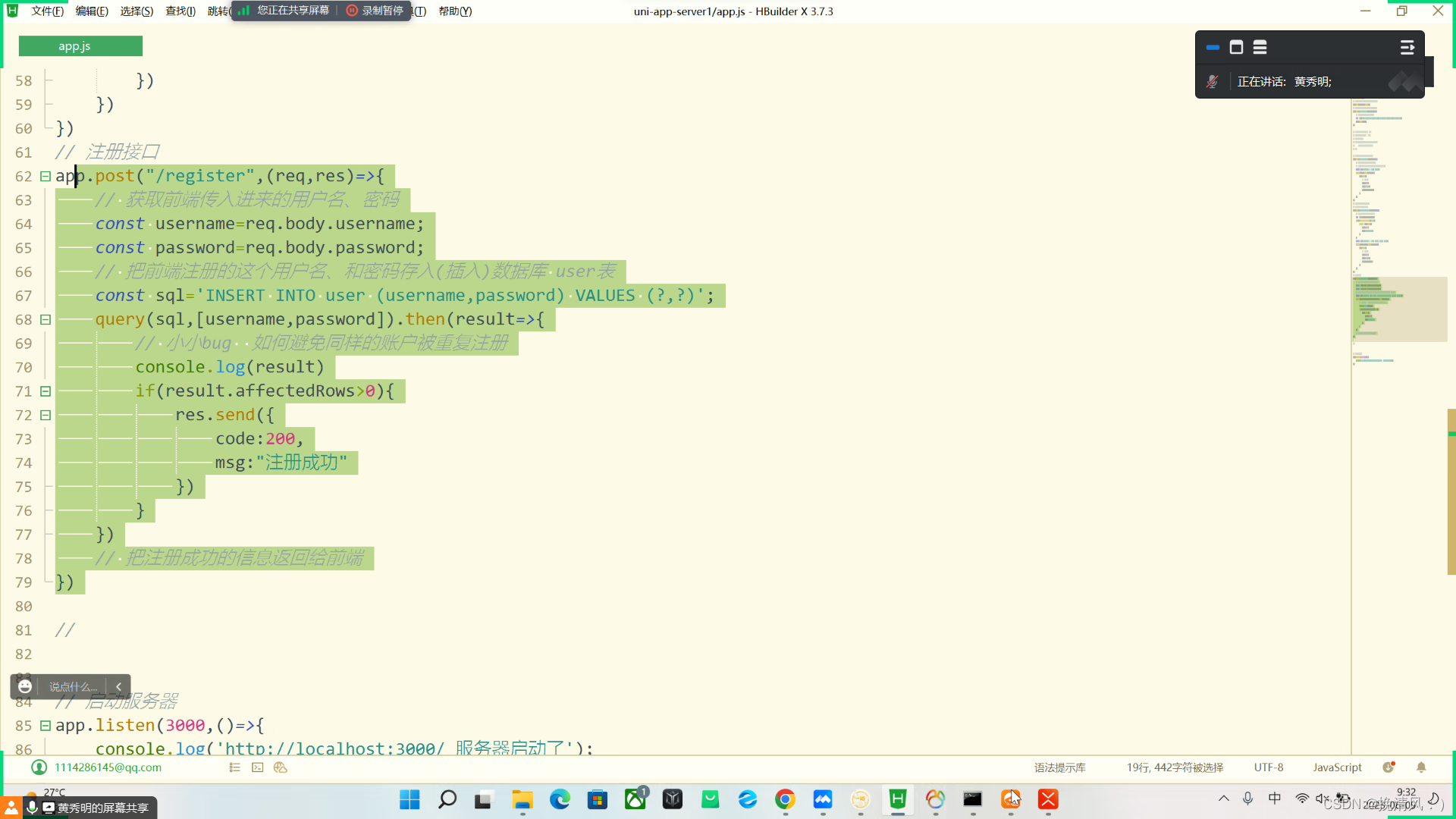The height and width of the screenshot is (819, 1456).
Task: Click the user account avatar icon
Action: (x=39, y=767)
